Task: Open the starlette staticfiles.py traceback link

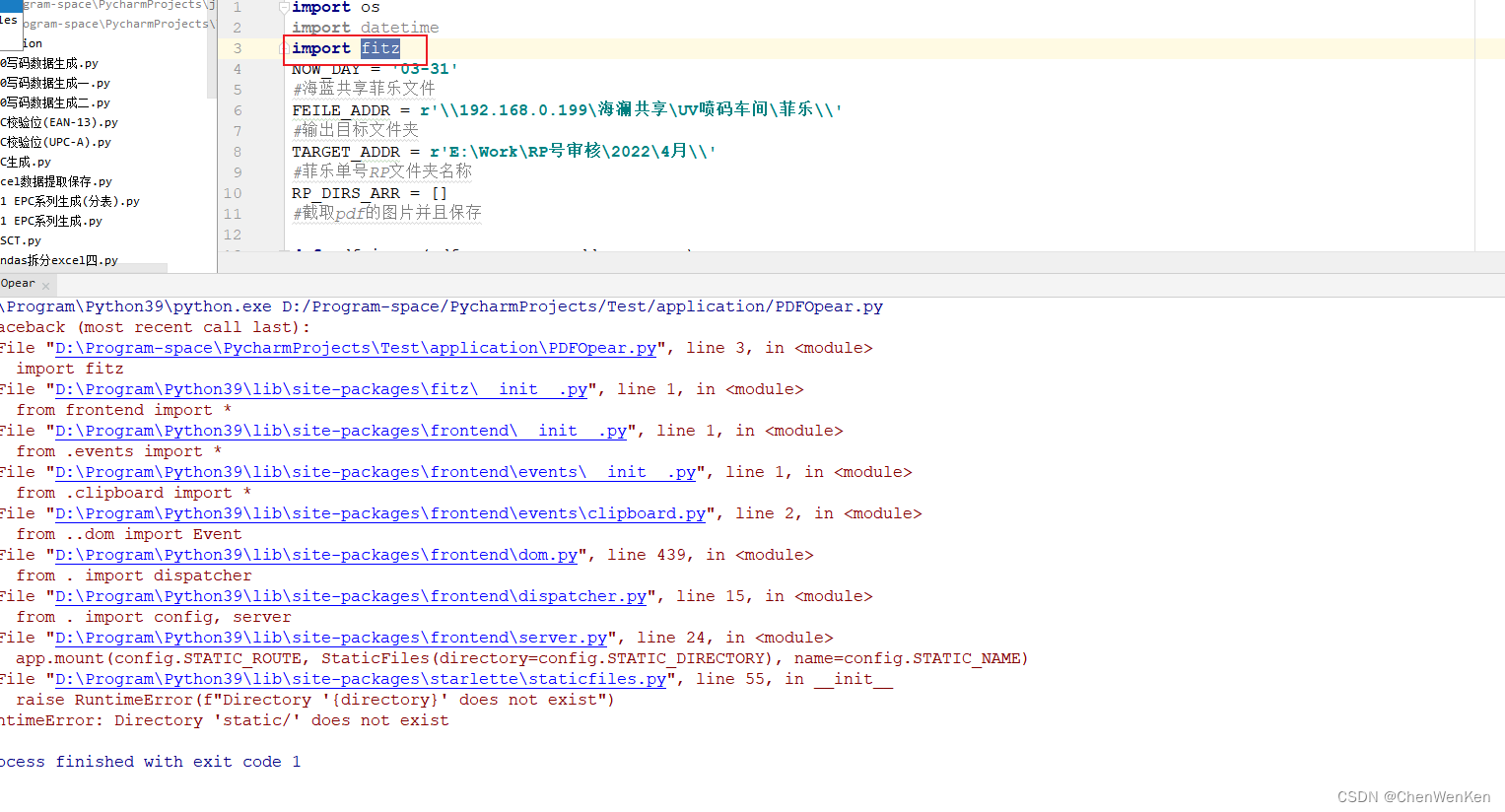Action: [360, 679]
